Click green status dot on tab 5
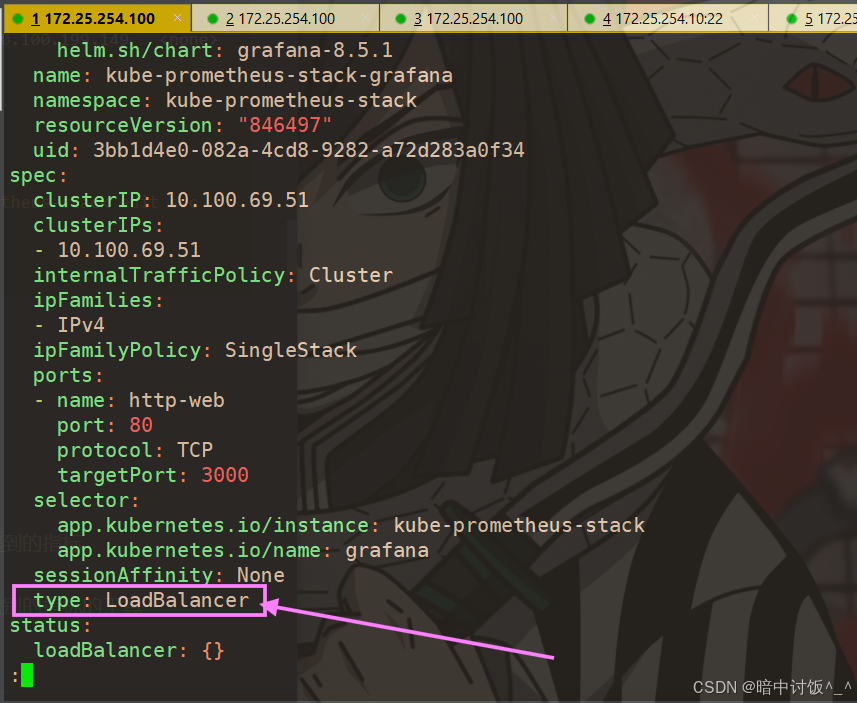This screenshot has width=857, height=703. coord(791,19)
